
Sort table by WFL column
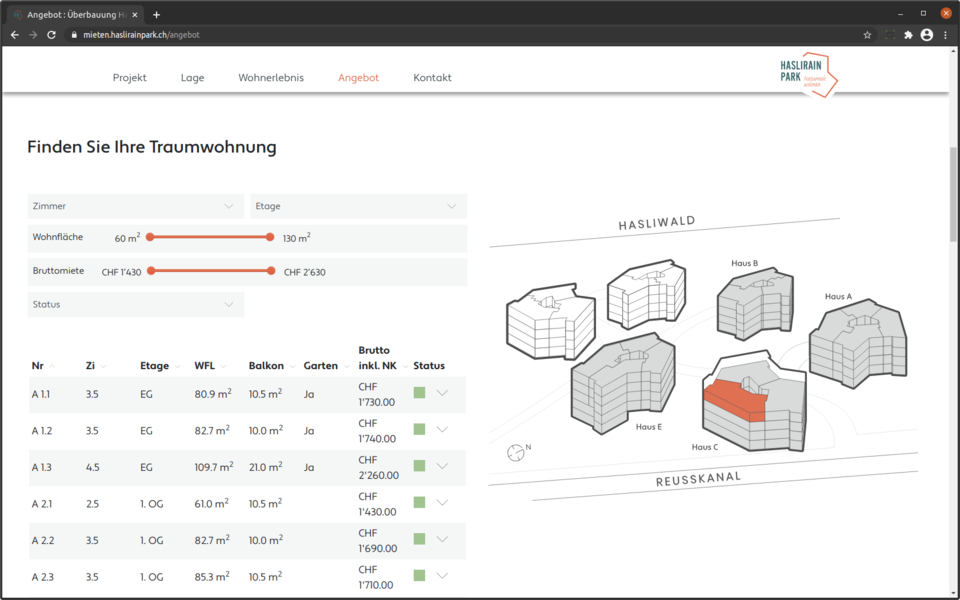210,366
